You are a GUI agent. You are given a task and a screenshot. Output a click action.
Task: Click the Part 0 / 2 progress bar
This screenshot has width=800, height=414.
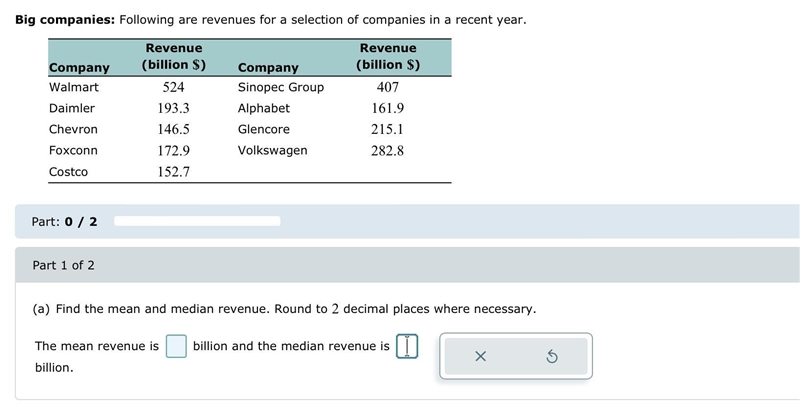click(x=197, y=221)
